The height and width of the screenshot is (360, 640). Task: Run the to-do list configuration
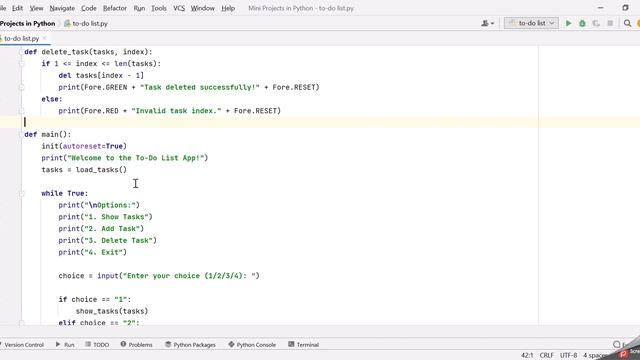click(568, 23)
